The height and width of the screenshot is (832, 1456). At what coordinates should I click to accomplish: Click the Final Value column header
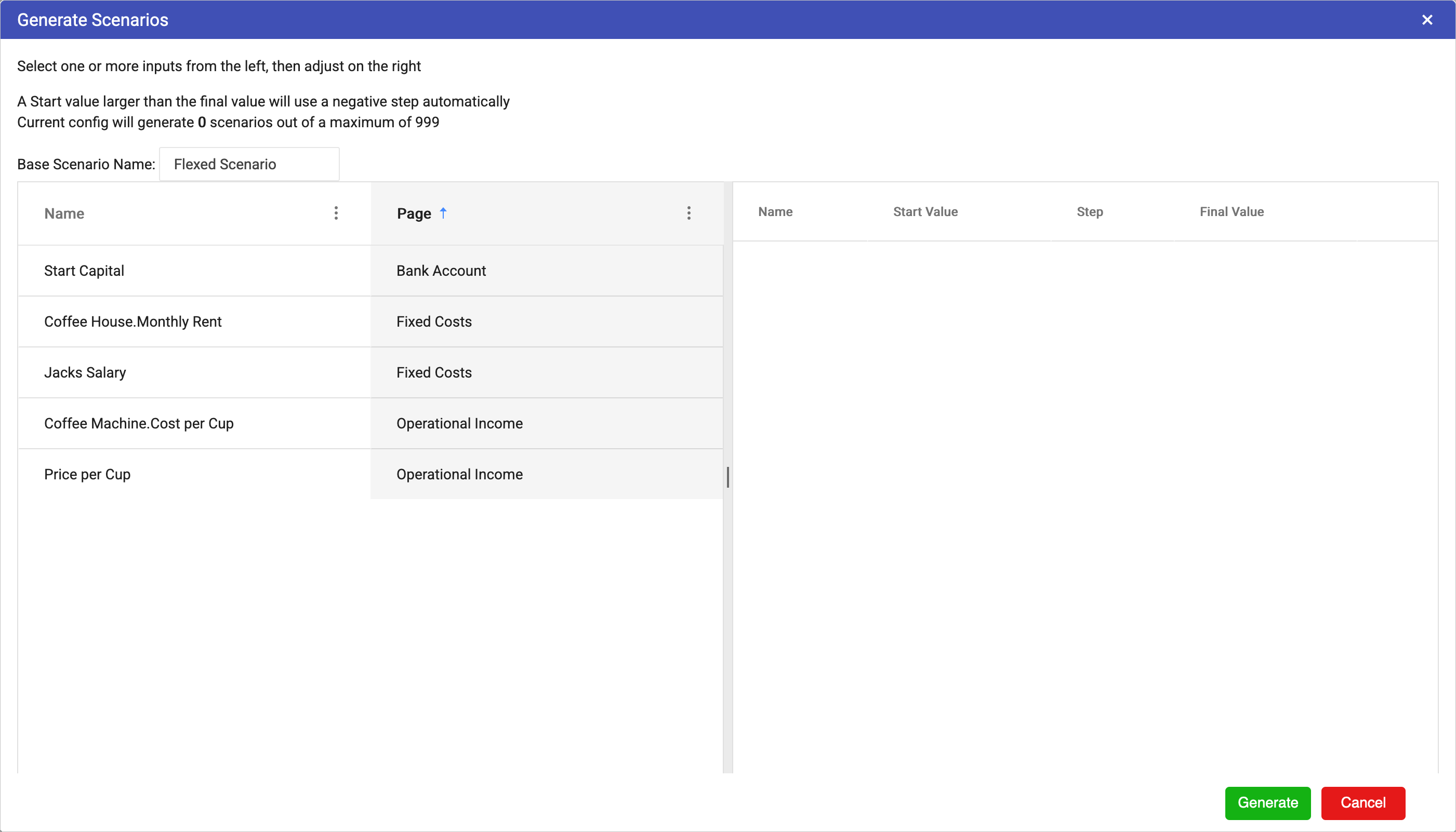[x=1232, y=212]
